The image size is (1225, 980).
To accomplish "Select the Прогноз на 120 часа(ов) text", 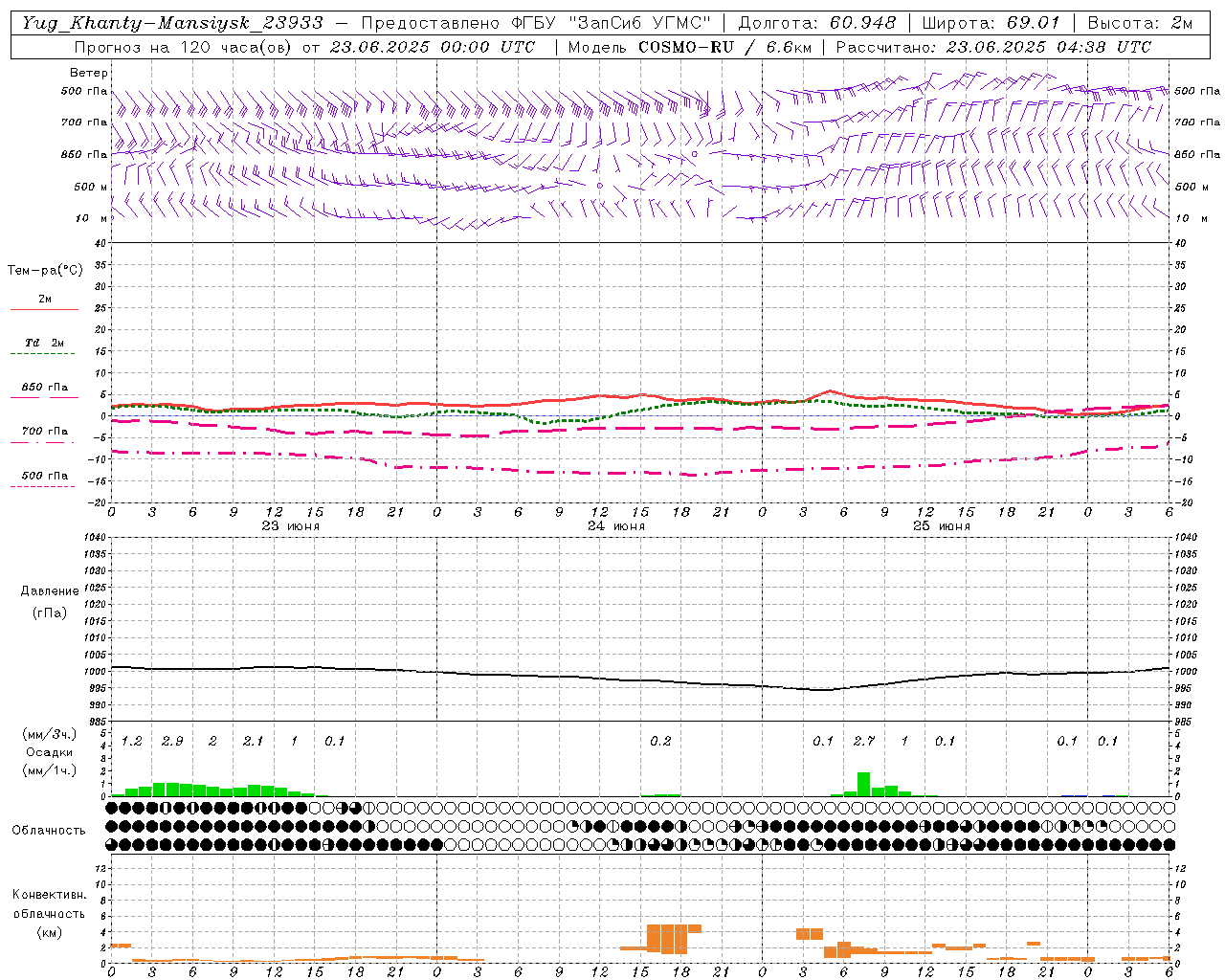I will tap(184, 47).
